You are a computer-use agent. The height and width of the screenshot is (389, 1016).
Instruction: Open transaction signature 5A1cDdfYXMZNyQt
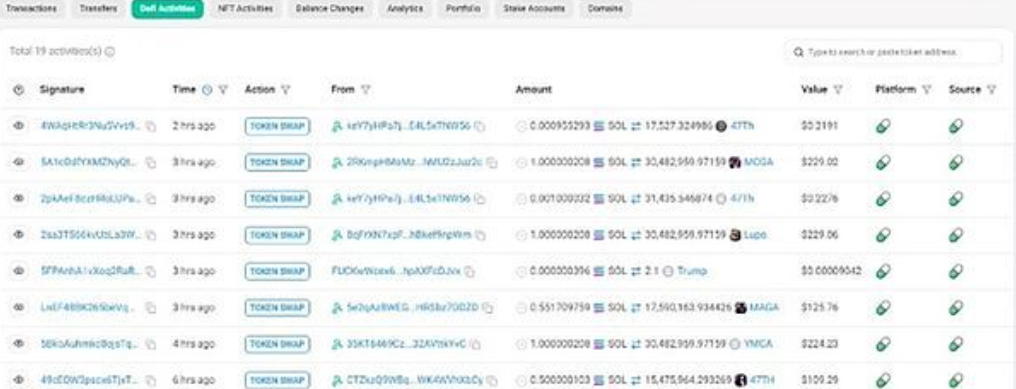[90, 162]
